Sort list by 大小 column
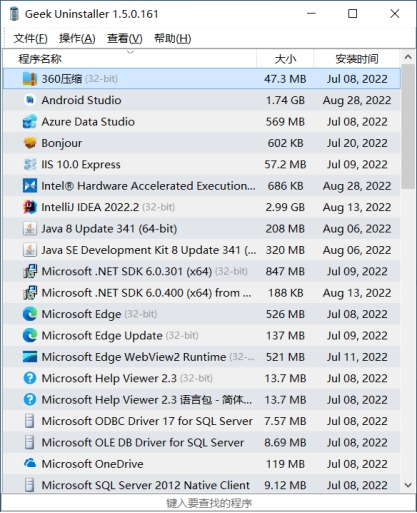The width and height of the screenshot is (417, 513). tap(285, 59)
